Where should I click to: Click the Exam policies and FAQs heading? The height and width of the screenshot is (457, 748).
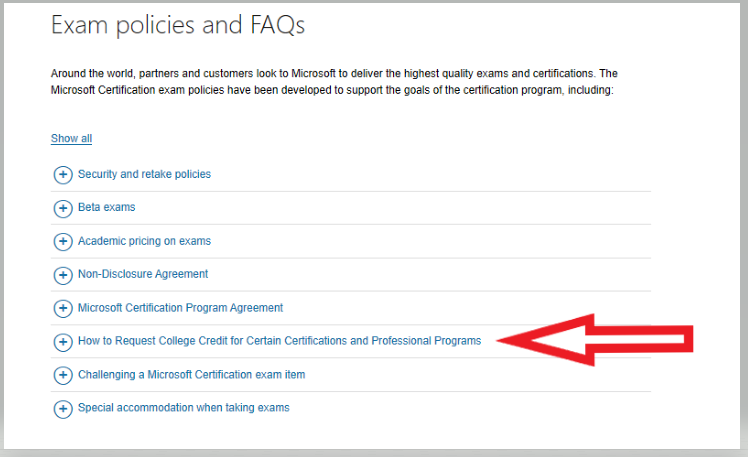pos(178,25)
